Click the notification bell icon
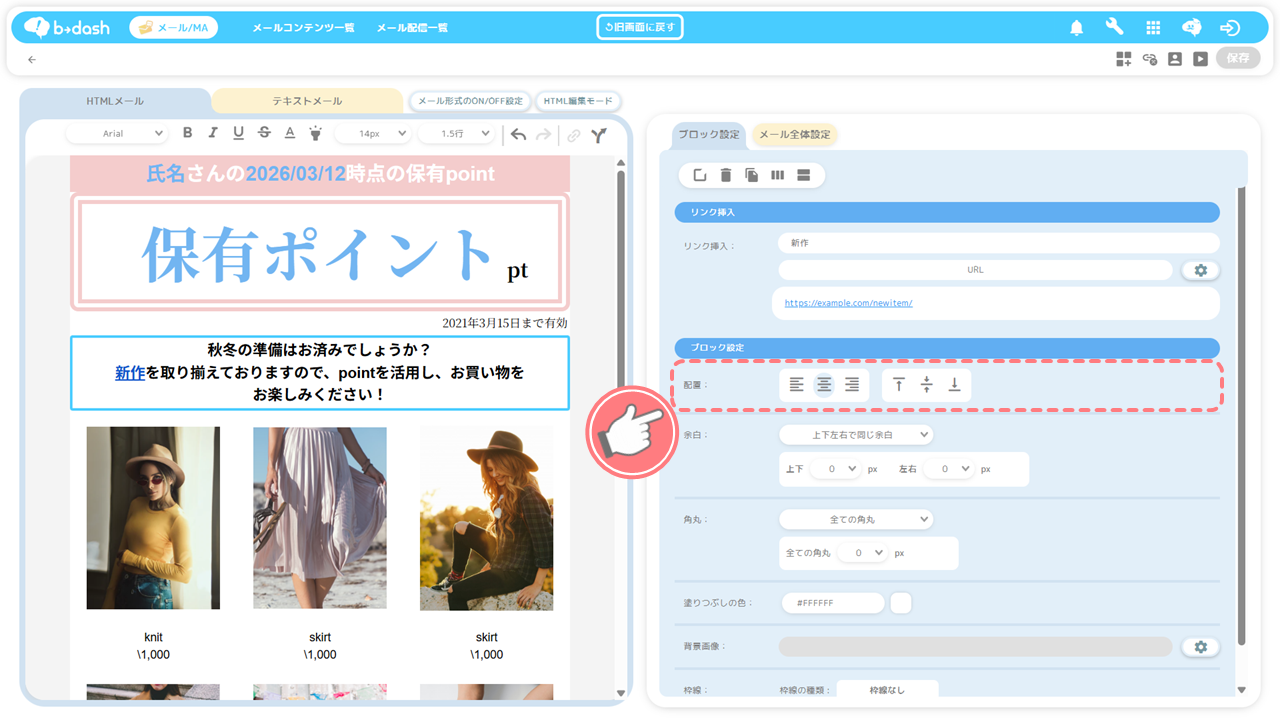This screenshot has height=720, width=1280. 1077,28
